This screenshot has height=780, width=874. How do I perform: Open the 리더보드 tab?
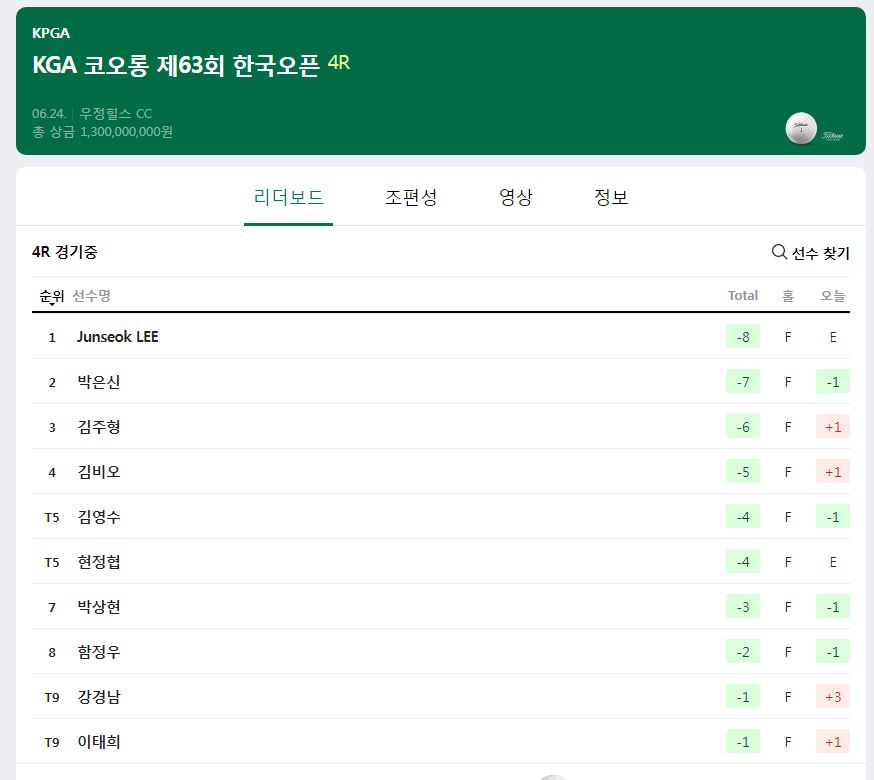click(x=288, y=197)
